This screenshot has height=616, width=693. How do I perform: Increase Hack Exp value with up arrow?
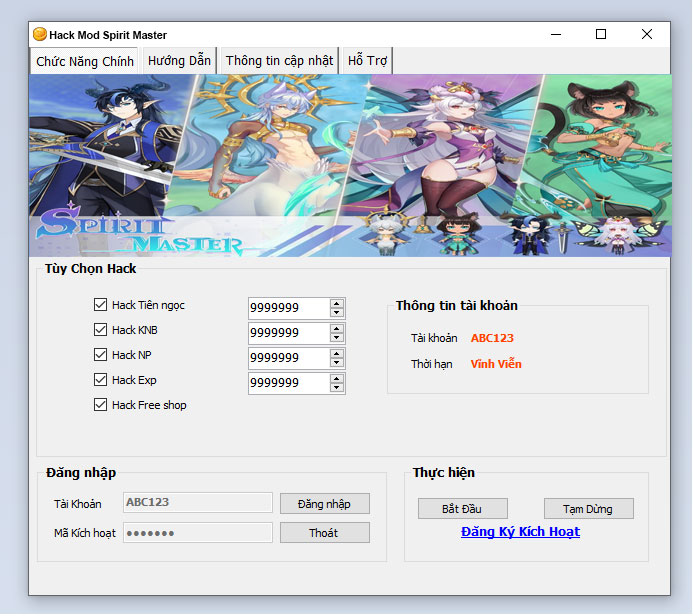[x=337, y=379]
